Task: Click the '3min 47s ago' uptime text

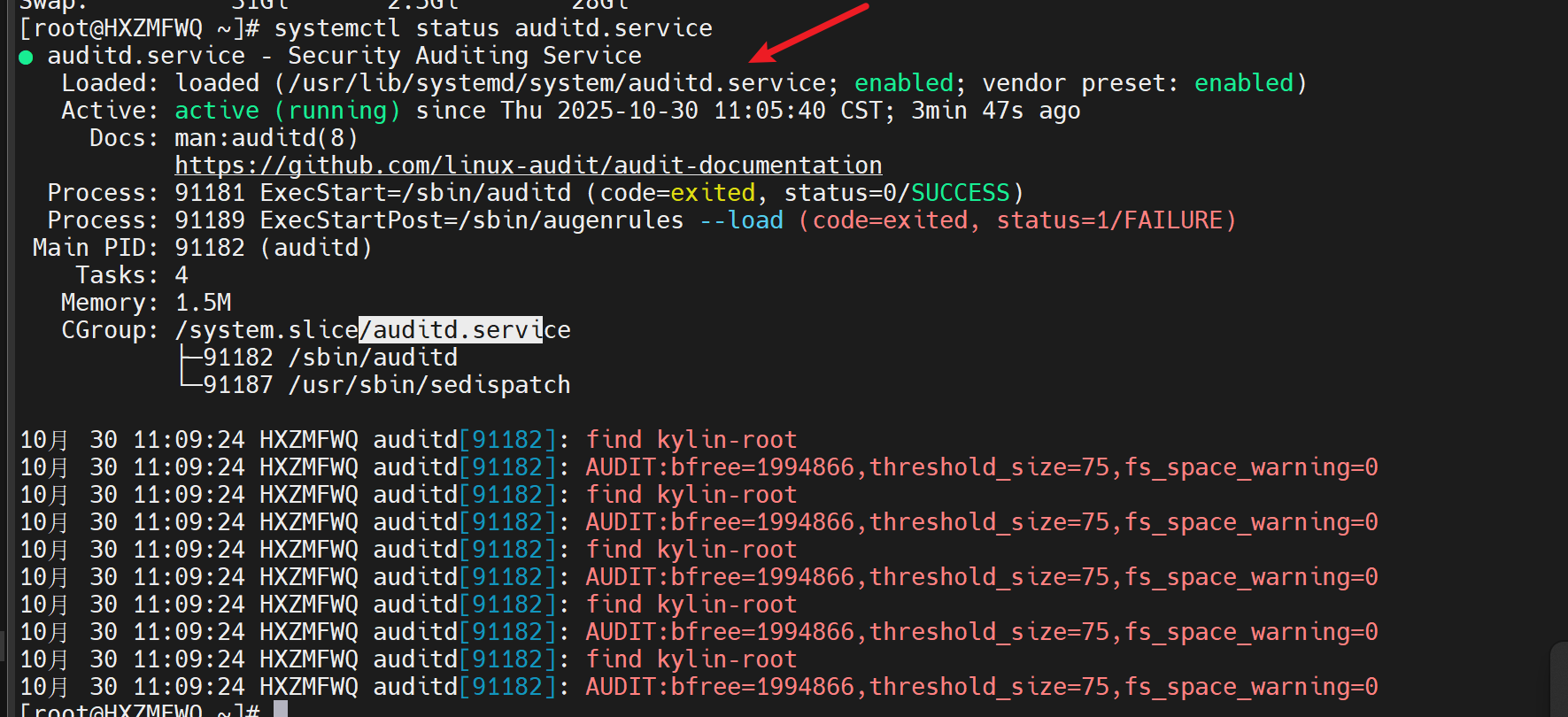Action: coord(996,111)
